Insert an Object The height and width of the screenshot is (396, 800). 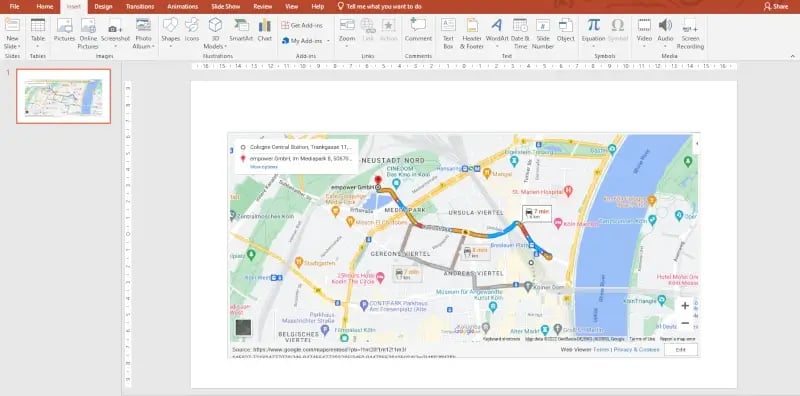tap(565, 31)
